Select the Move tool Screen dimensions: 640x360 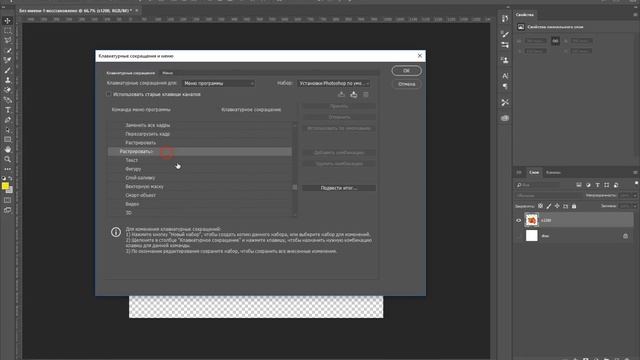[x=7, y=21]
